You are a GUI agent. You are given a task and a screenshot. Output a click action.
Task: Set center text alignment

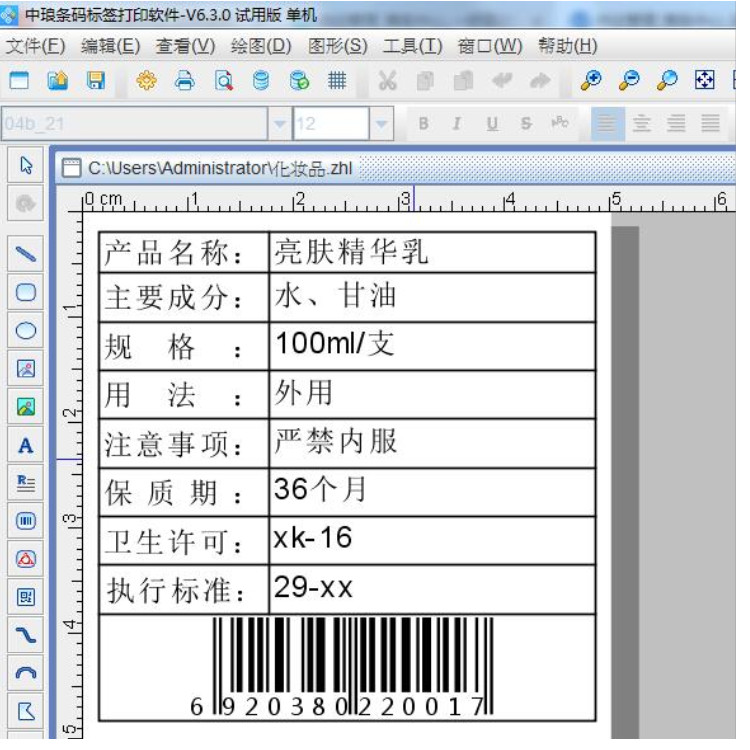click(642, 124)
